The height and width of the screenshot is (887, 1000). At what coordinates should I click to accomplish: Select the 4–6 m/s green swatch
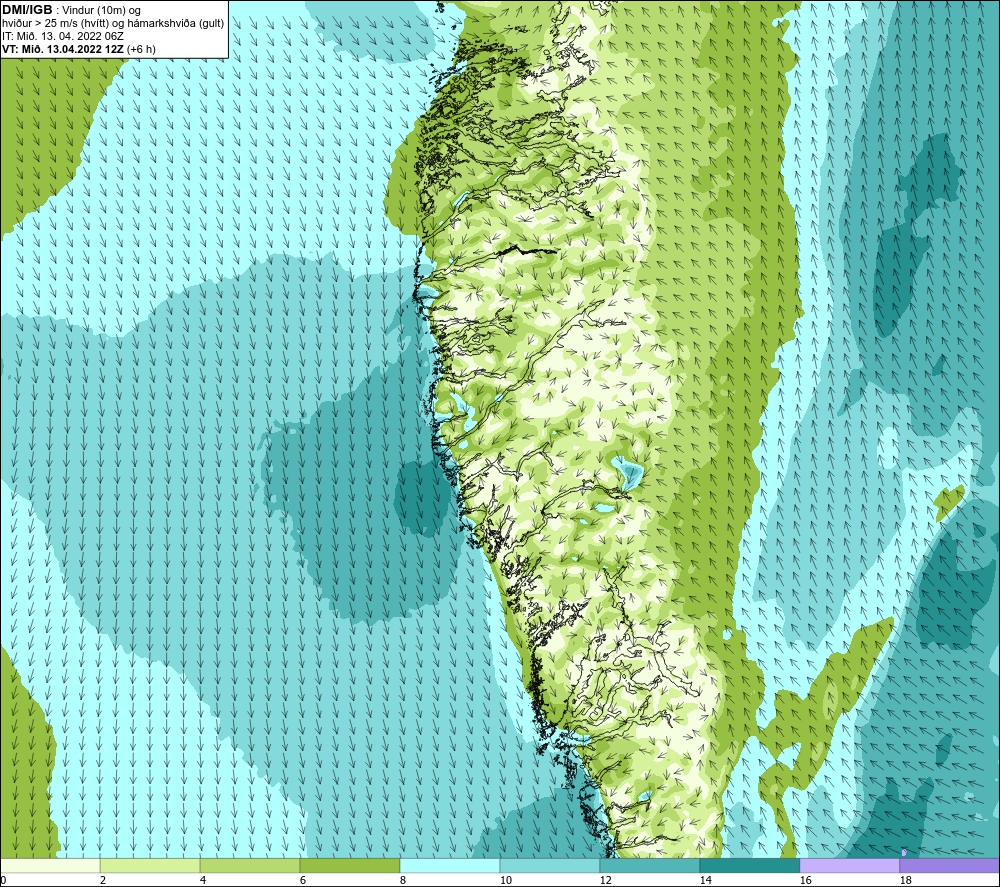[x=250, y=865]
